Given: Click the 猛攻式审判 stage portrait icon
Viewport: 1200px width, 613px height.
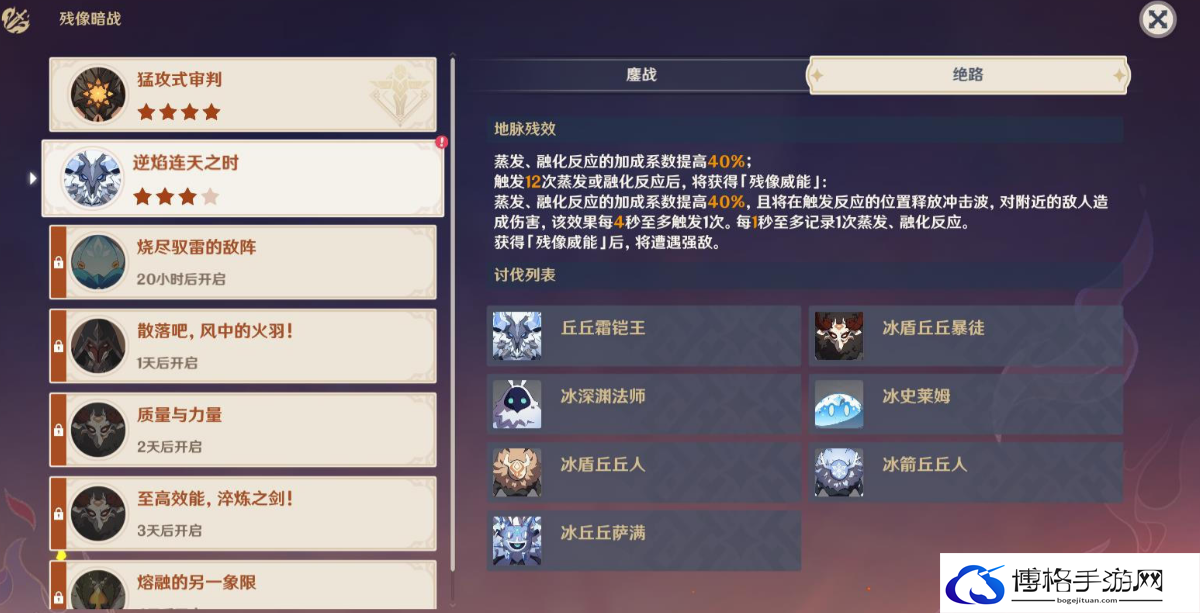Looking at the screenshot, I should click(97, 95).
